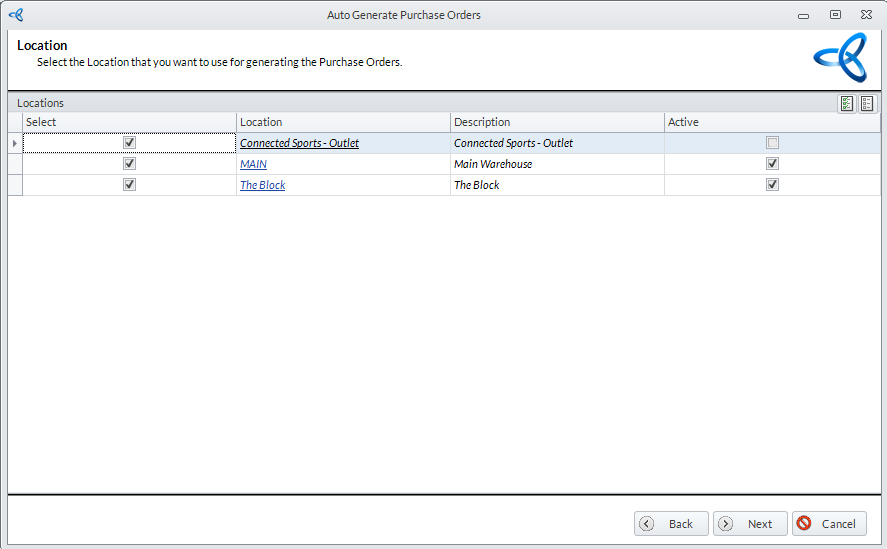Go Back to the previous wizard step
The width and height of the screenshot is (887, 549).
(x=671, y=524)
